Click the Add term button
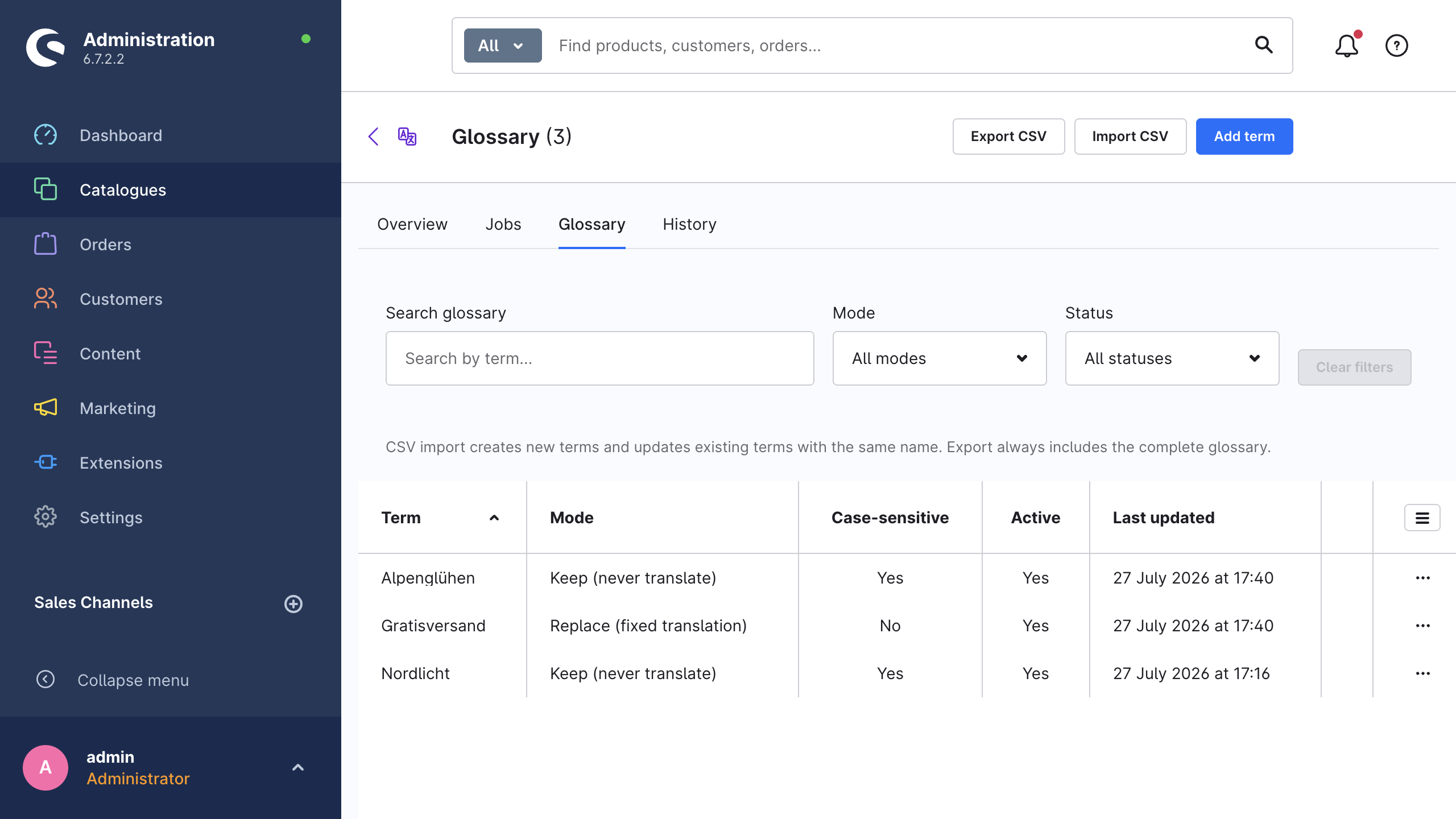Viewport: 1456px width, 819px height. pyautogui.click(x=1244, y=136)
